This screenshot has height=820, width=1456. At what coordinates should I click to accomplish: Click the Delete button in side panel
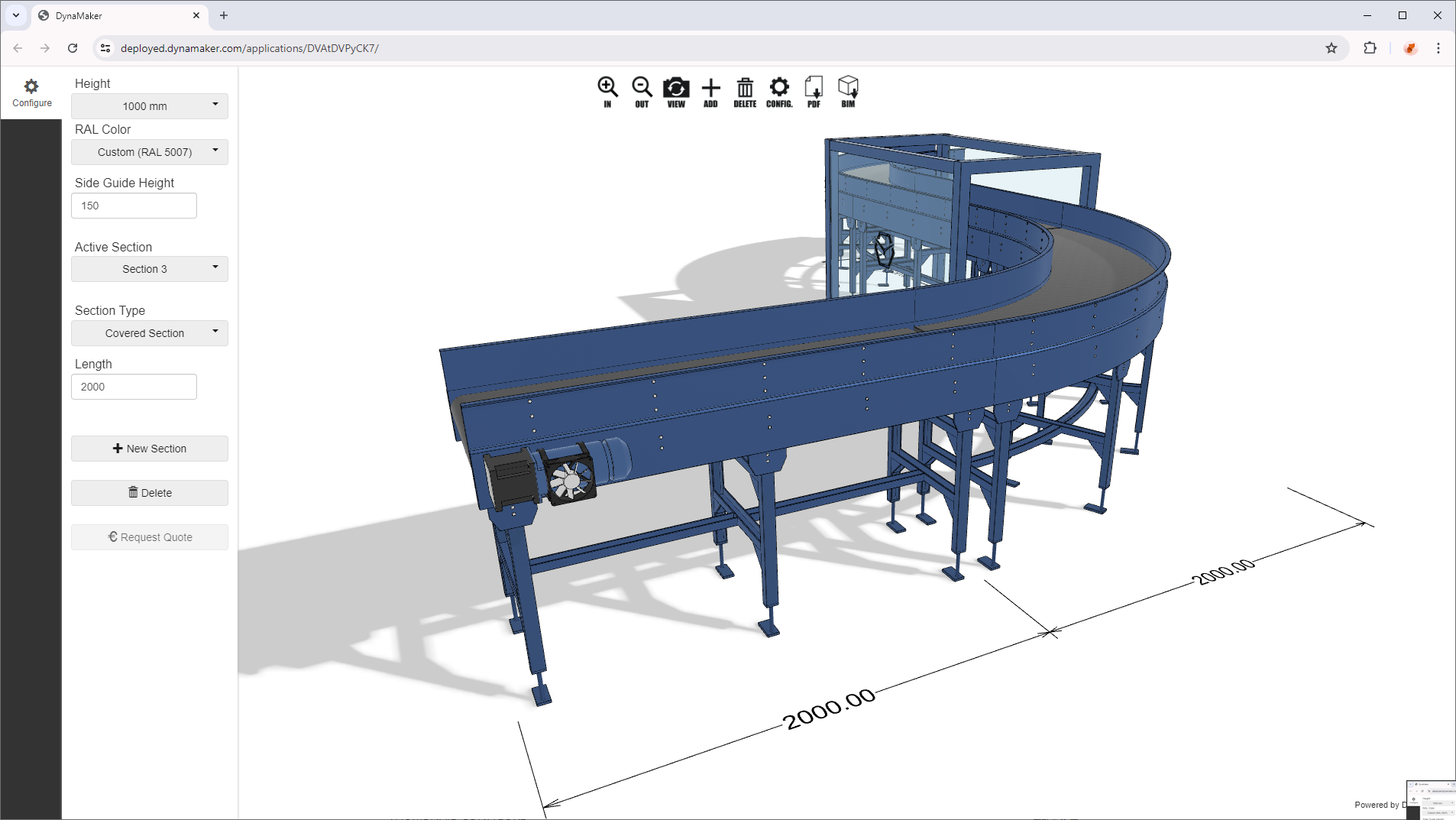(150, 493)
